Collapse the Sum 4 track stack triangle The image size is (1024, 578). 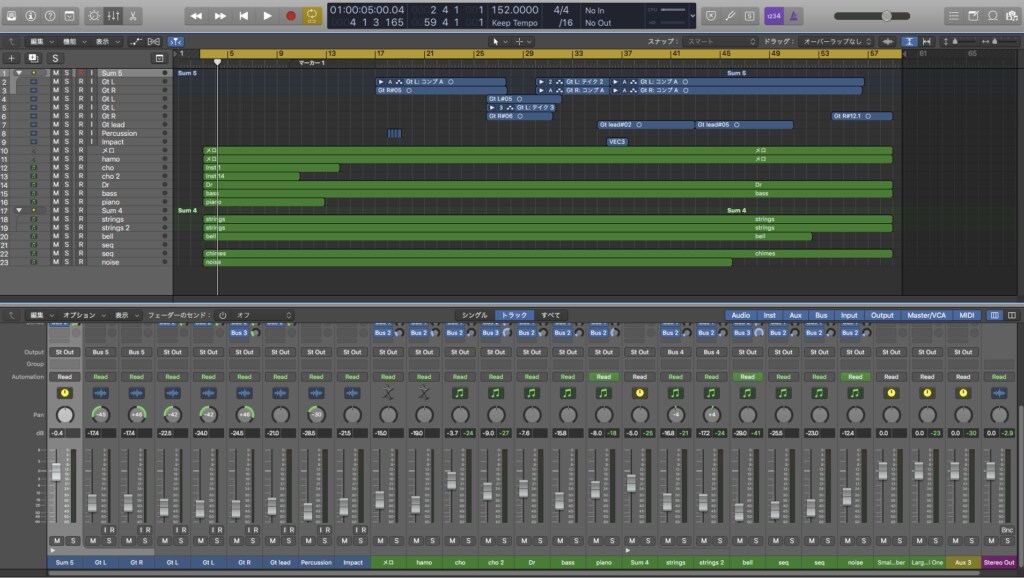click(18, 210)
